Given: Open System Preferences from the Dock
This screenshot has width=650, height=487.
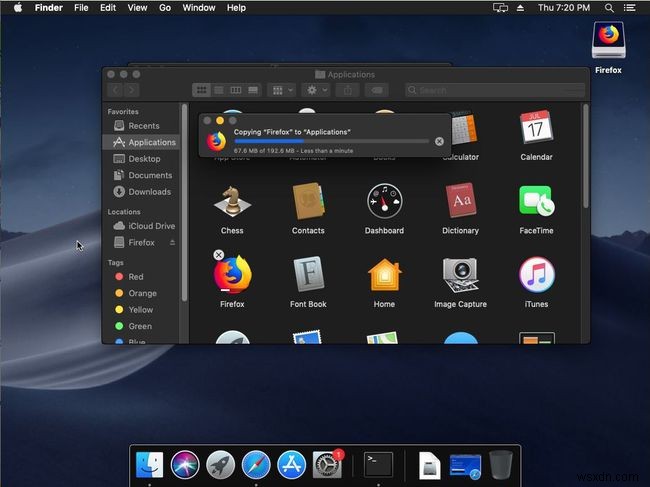Looking at the screenshot, I should (x=327, y=465).
